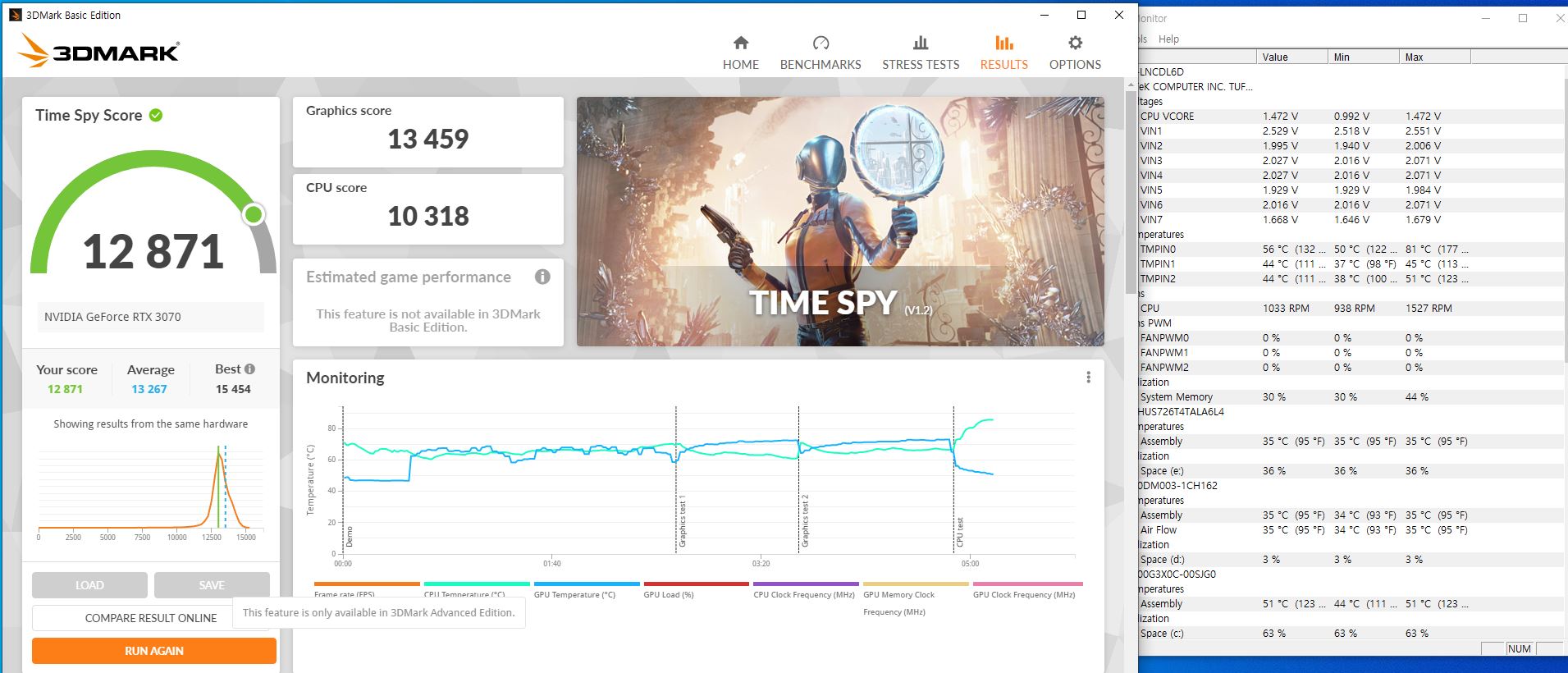Click the Graphics score value 13 459
The width and height of the screenshot is (1568, 673).
tap(427, 140)
